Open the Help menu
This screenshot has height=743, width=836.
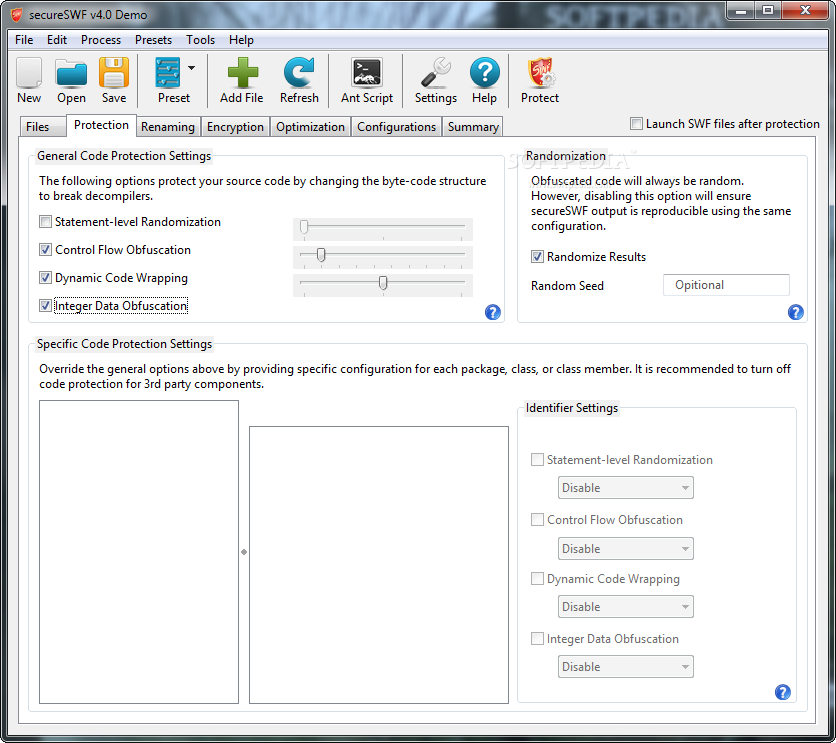click(241, 40)
